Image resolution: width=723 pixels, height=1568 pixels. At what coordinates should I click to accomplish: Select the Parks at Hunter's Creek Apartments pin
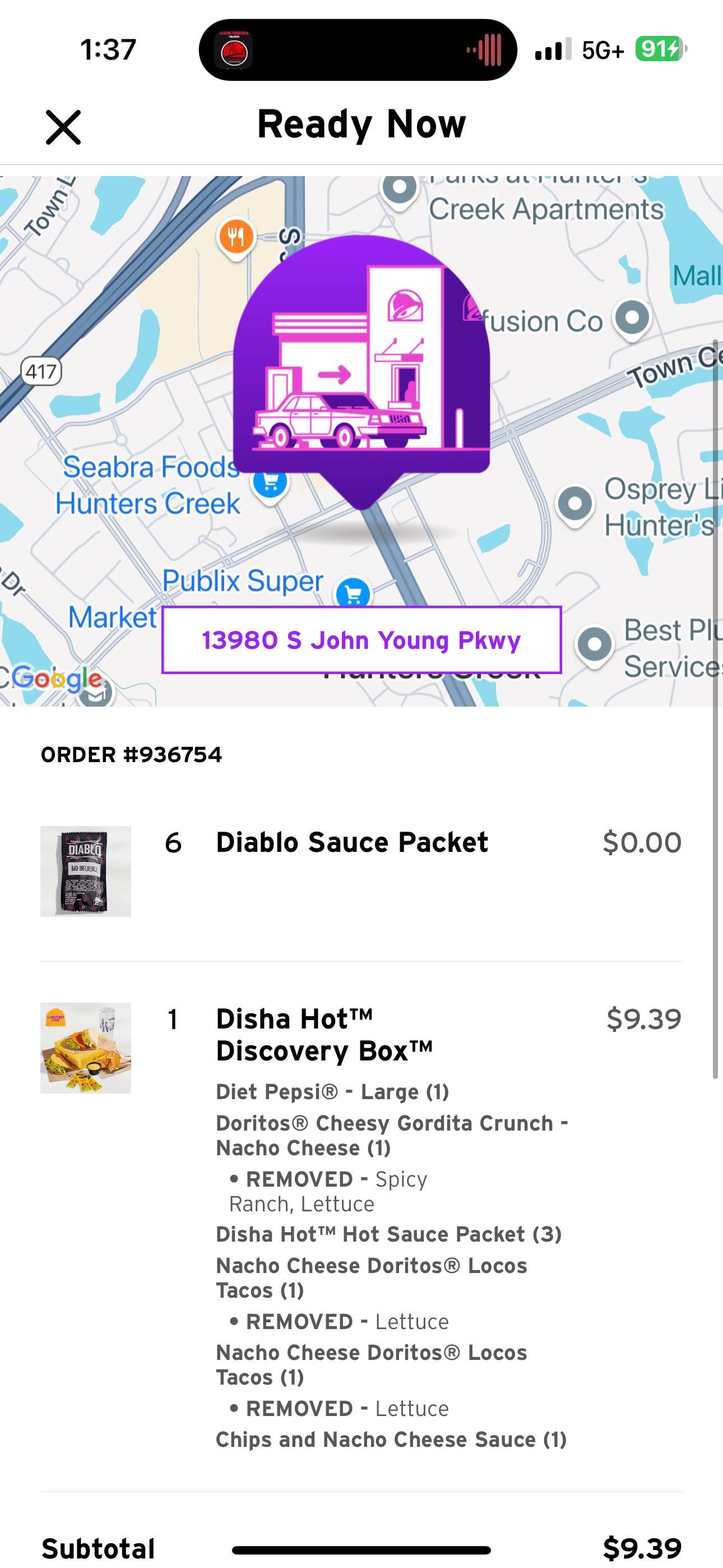[399, 188]
